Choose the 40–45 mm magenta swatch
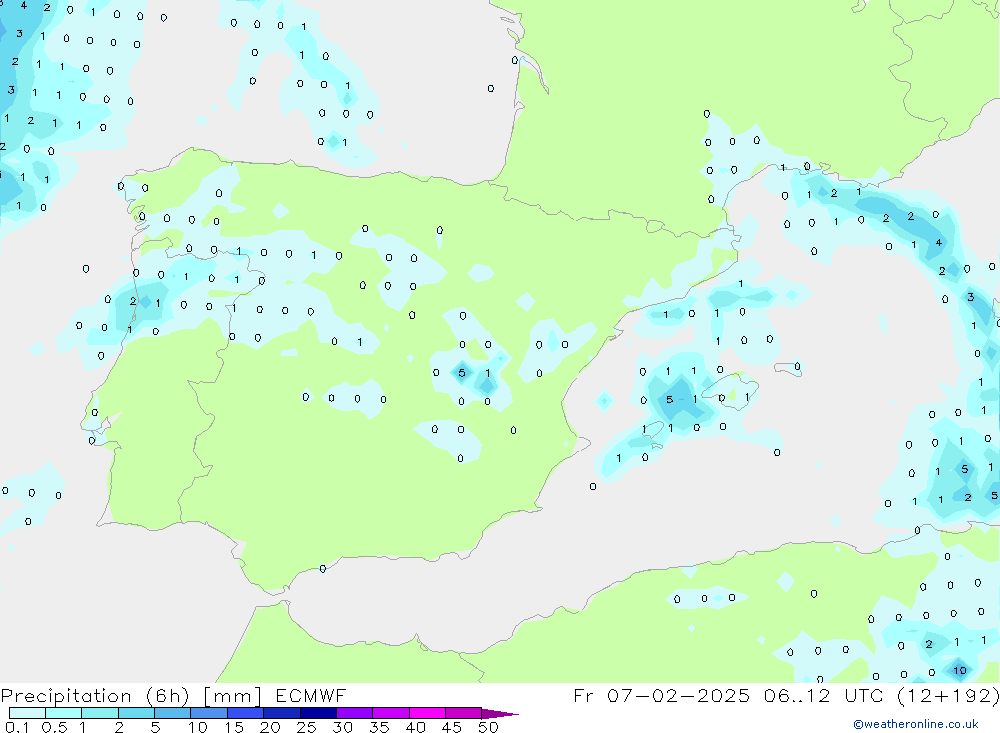Image resolution: width=1000 pixels, height=733 pixels. 428,713
